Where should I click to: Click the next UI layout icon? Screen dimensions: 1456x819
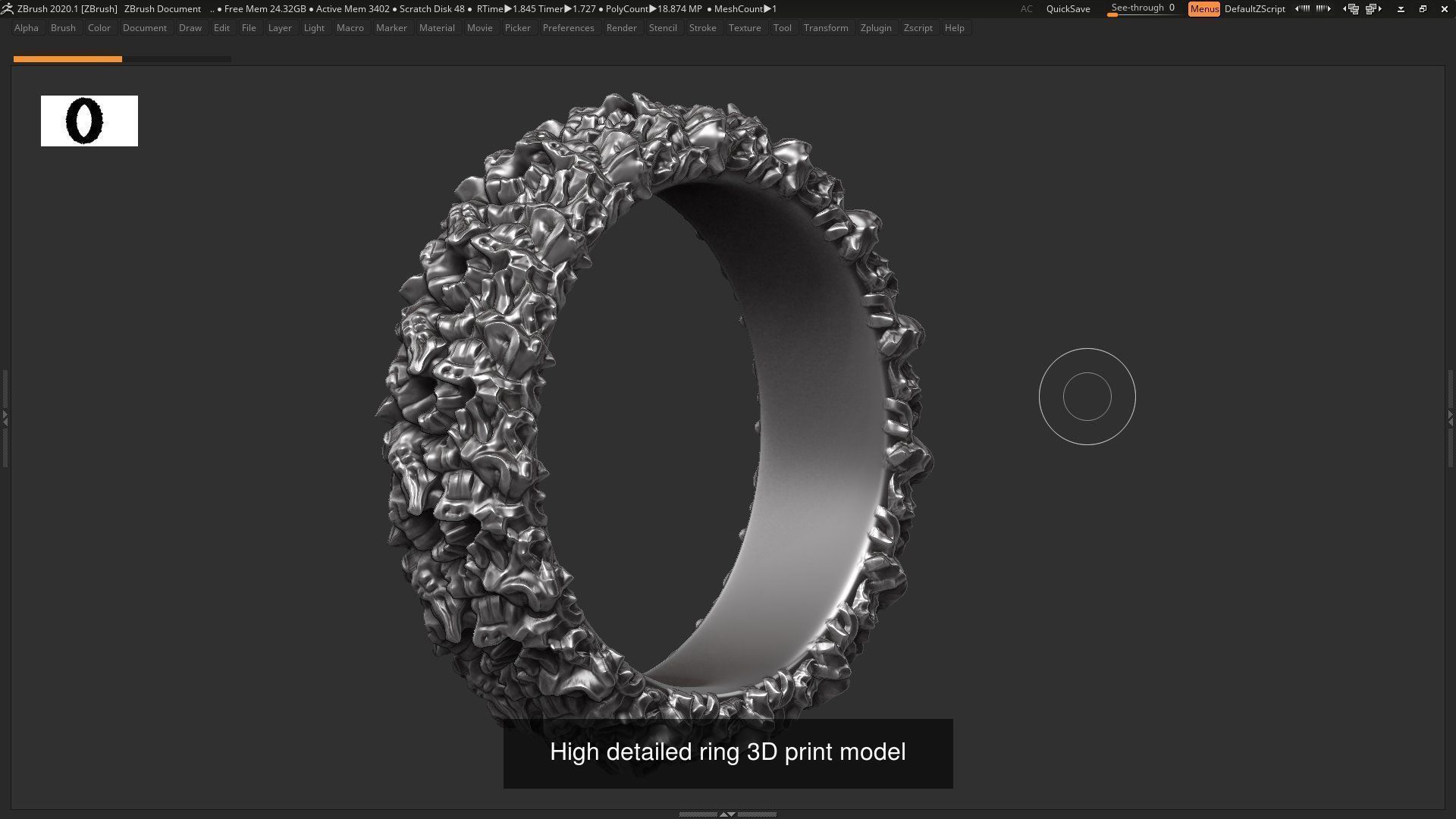pyautogui.click(x=1373, y=9)
